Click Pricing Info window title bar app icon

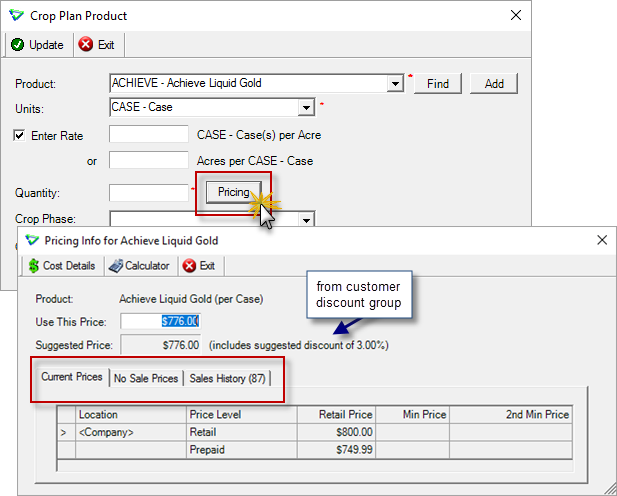click(x=32, y=241)
